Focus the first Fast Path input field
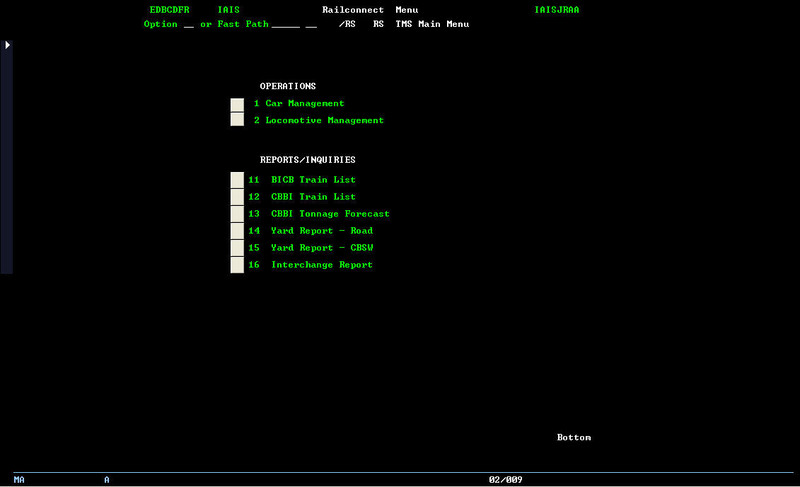This screenshot has height=487, width=800. click(x=286, y=24)
